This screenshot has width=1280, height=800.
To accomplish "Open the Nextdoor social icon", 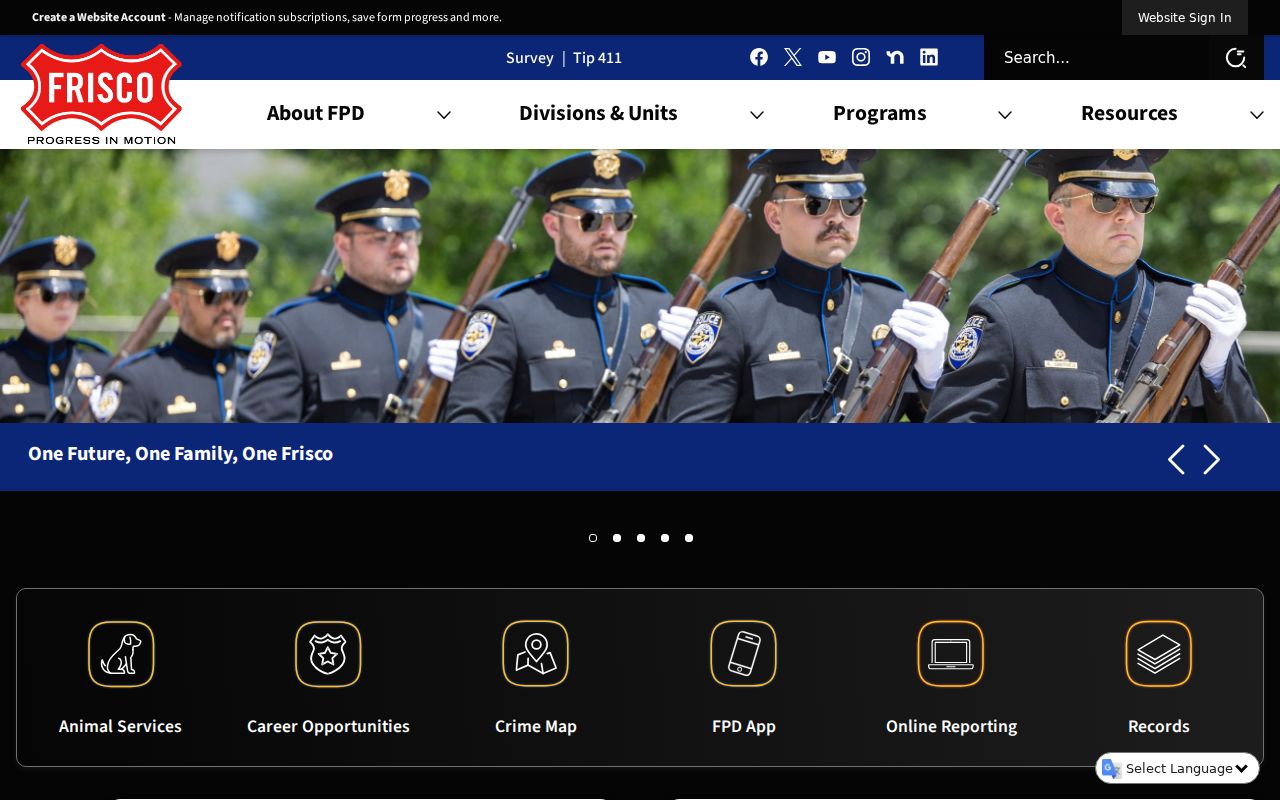I will click(x=895, y=57).
